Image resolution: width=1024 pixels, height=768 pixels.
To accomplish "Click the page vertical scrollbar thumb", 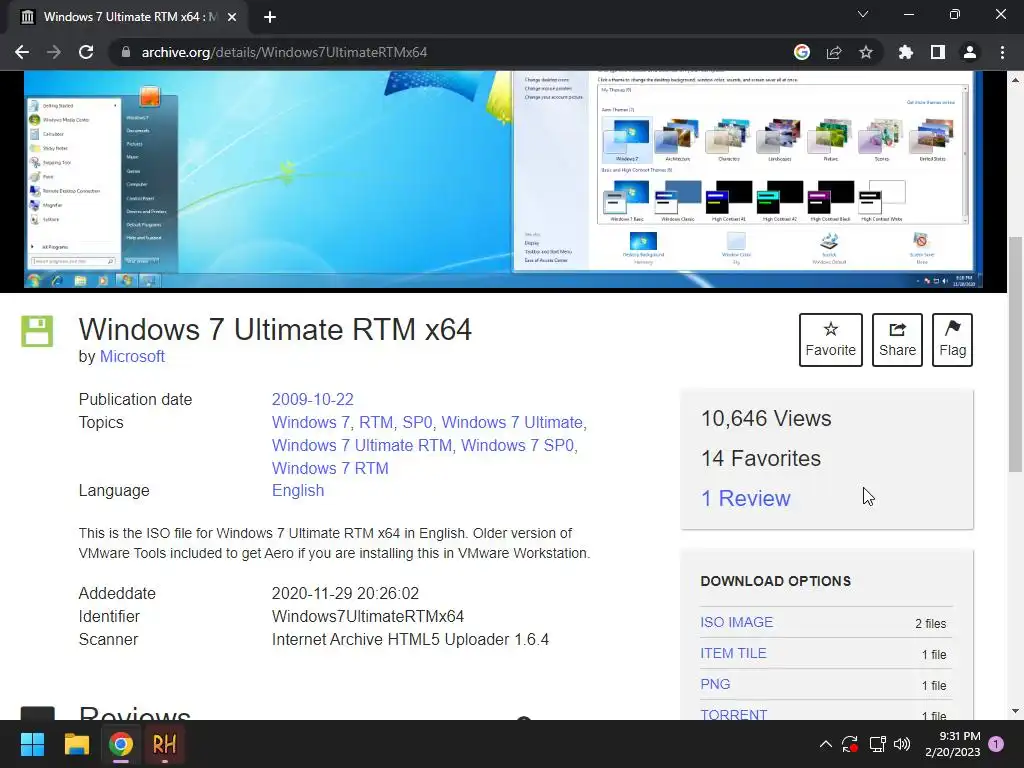I will pos(1015,353).
